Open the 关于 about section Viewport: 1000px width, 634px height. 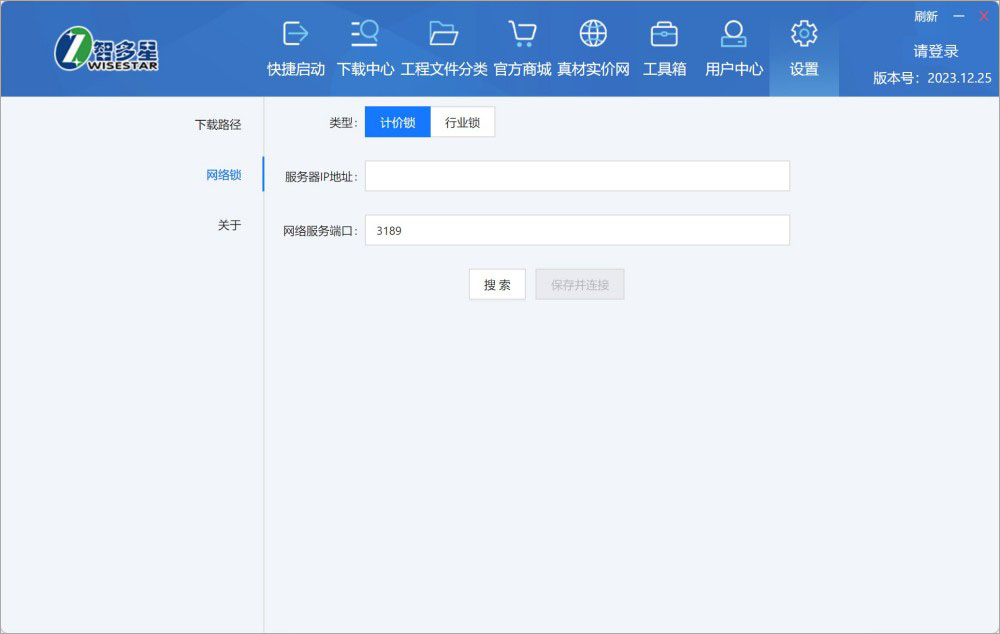click(x=229, y=225)
